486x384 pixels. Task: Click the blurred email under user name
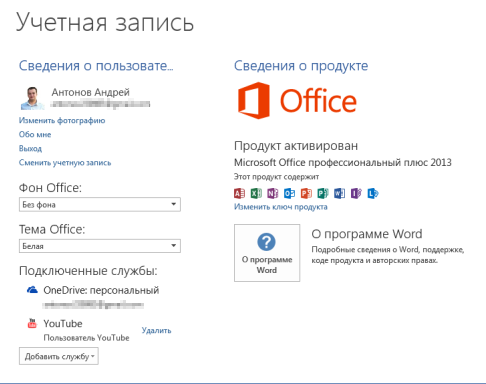(100, 104)
